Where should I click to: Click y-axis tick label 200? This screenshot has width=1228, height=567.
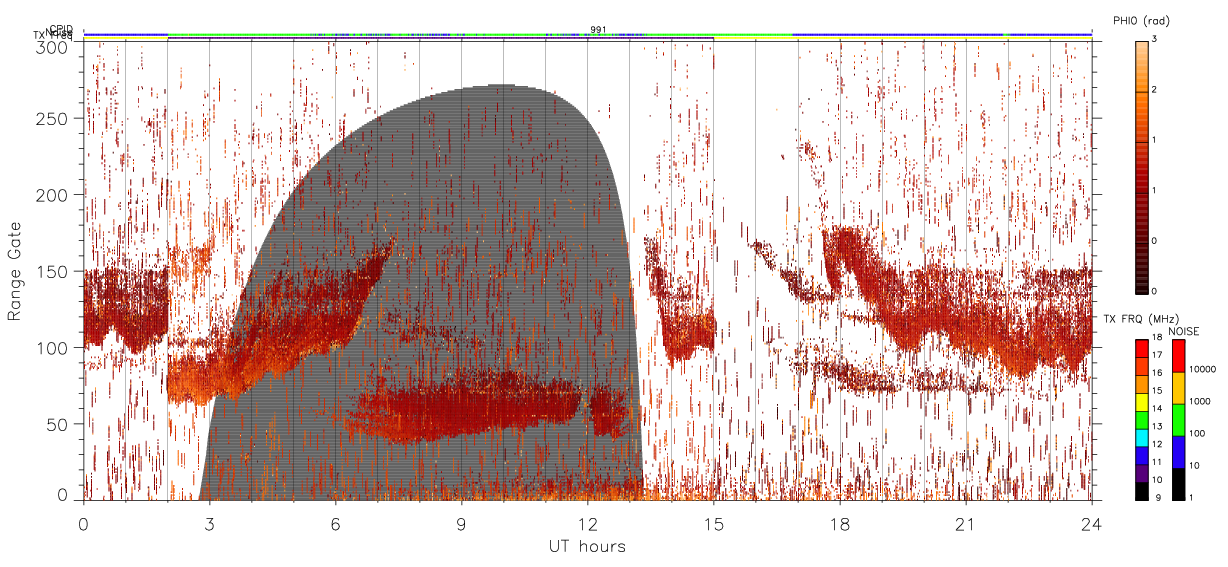50,195
